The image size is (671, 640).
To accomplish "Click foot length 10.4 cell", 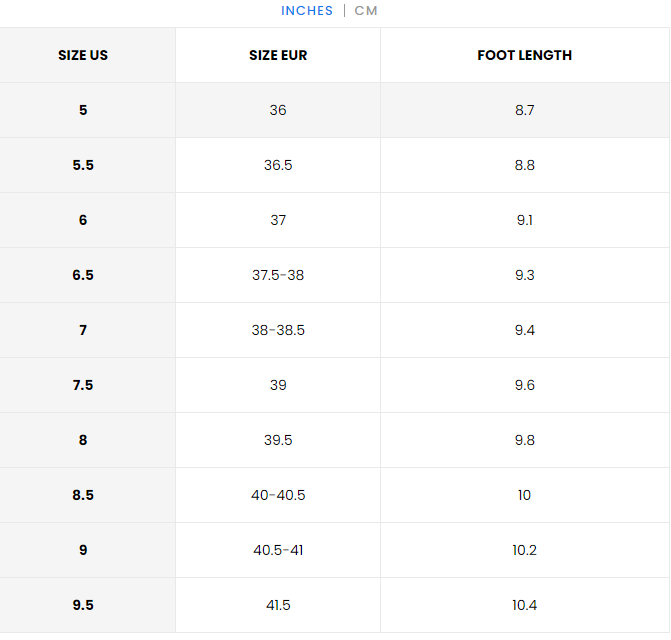I will click(524, 605).
